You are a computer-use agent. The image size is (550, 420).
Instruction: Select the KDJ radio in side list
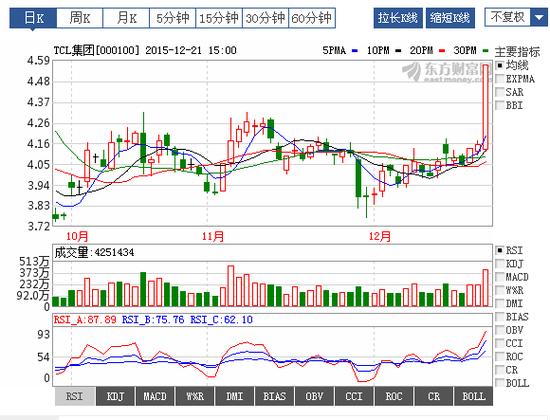(x=500, y=264)
